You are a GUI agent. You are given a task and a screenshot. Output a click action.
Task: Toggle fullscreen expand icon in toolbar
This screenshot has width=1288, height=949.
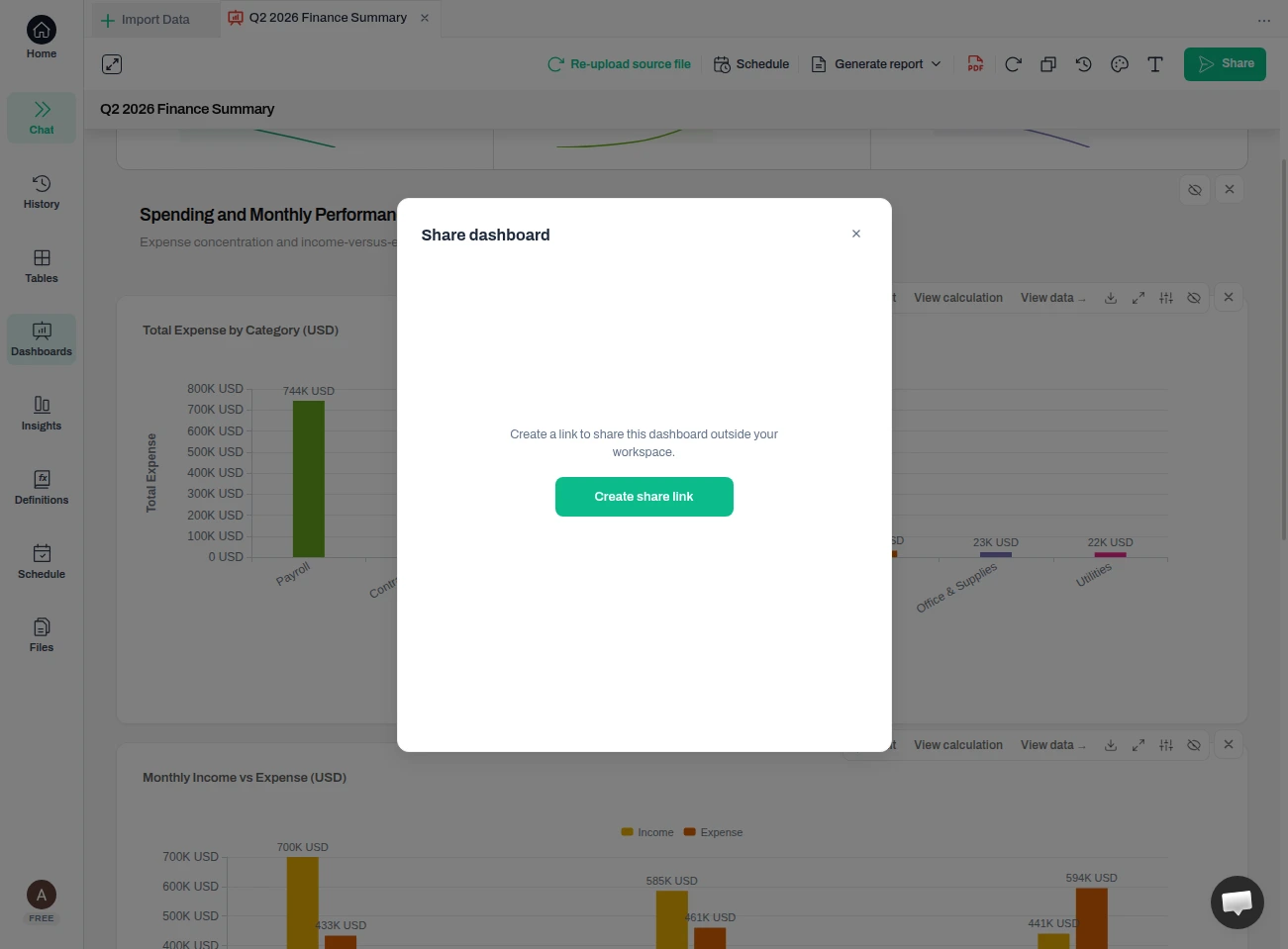click(x=112, y=64)
